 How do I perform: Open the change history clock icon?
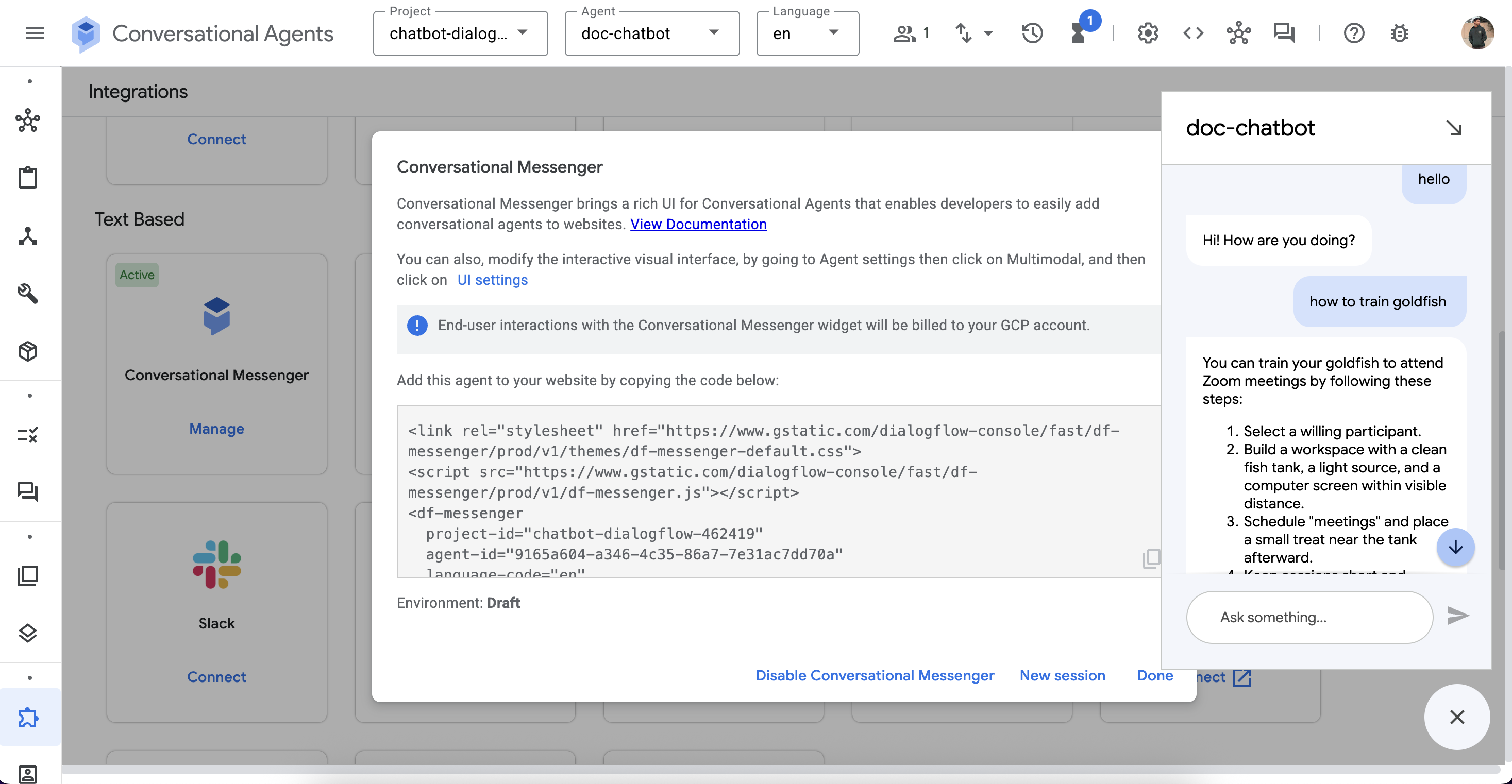pos(1032,33)
